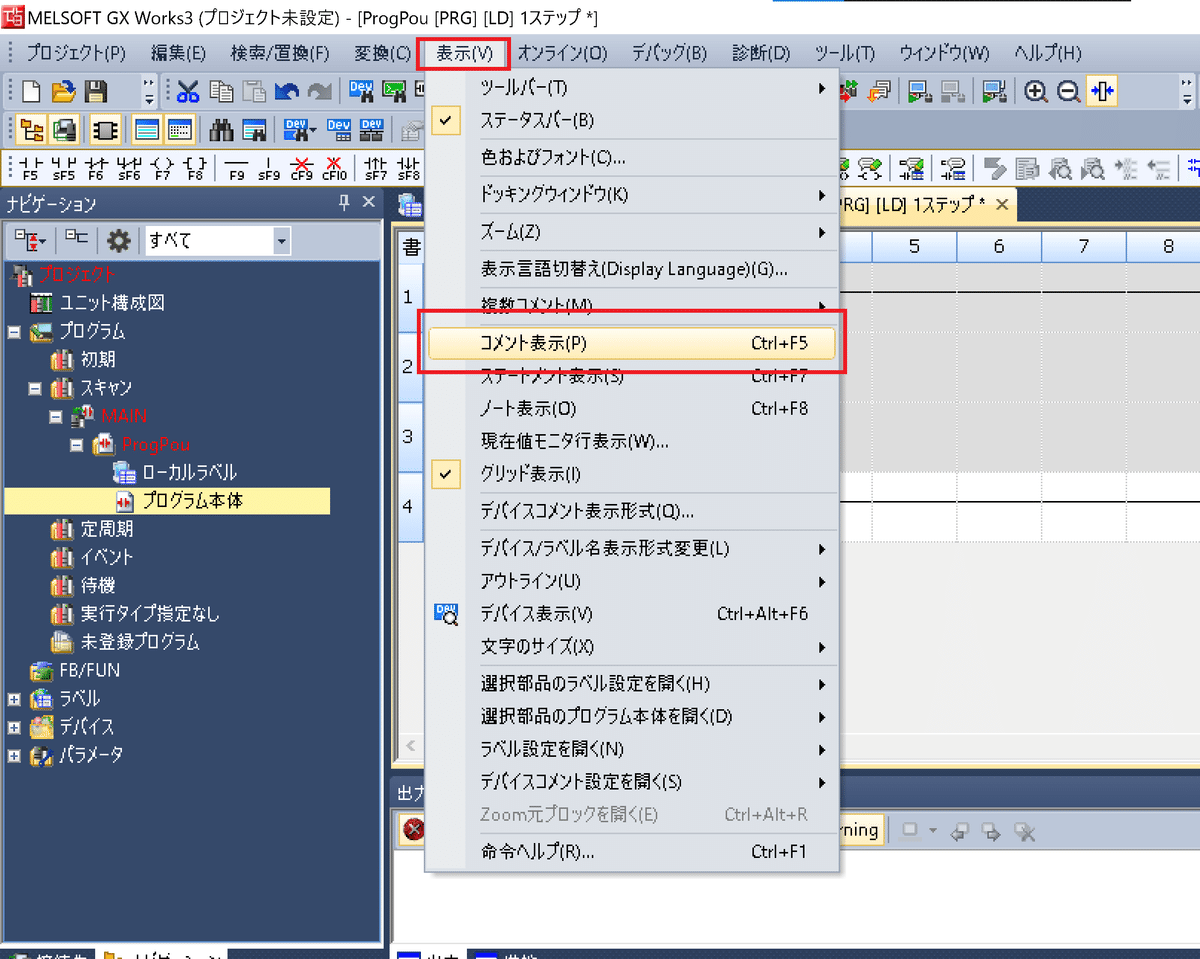Viewport: 1200px width, 959px height.
Task: Save the project with floppy icon
Action: (x=96, y=92)
